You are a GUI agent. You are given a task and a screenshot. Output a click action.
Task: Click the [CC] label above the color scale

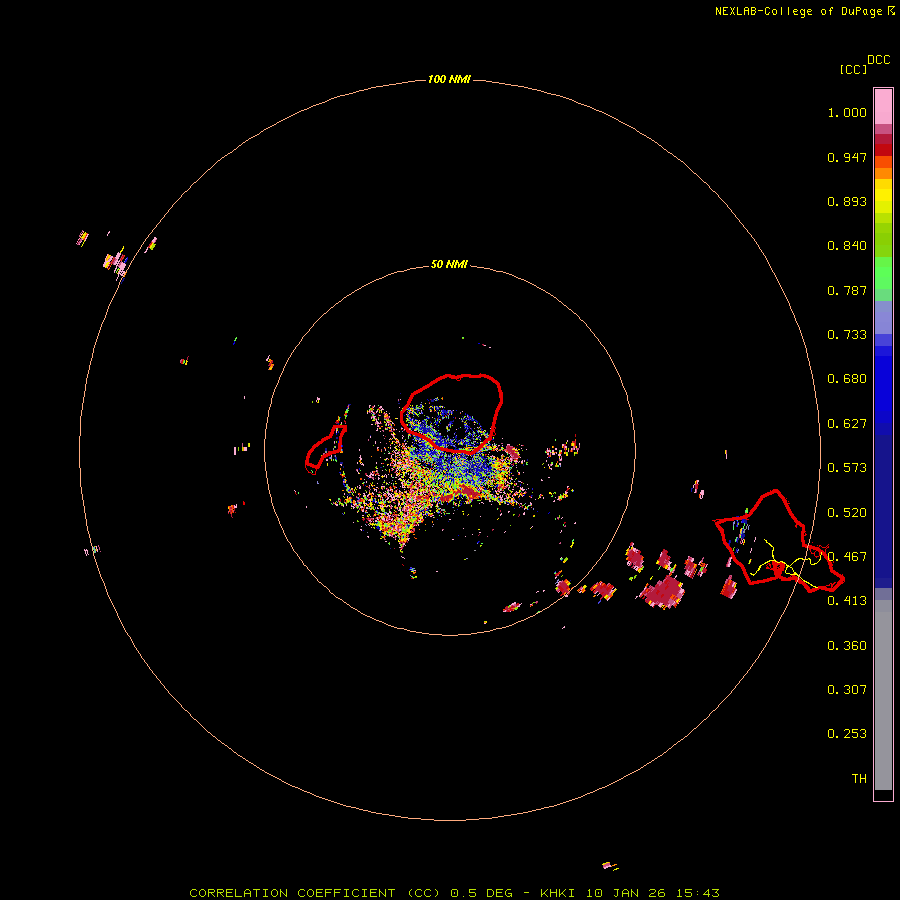(853, 69)
